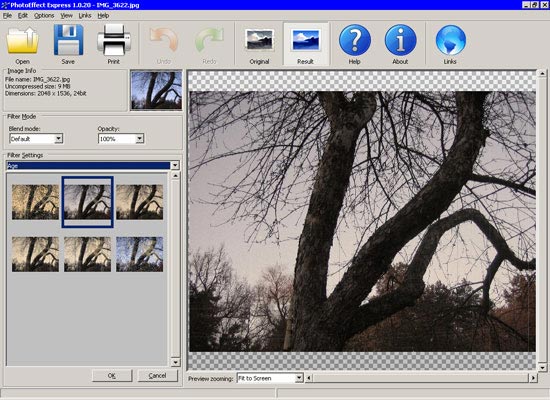
Task: Open the Options menu
Action: pyautogui.click(x=44, y=15)
